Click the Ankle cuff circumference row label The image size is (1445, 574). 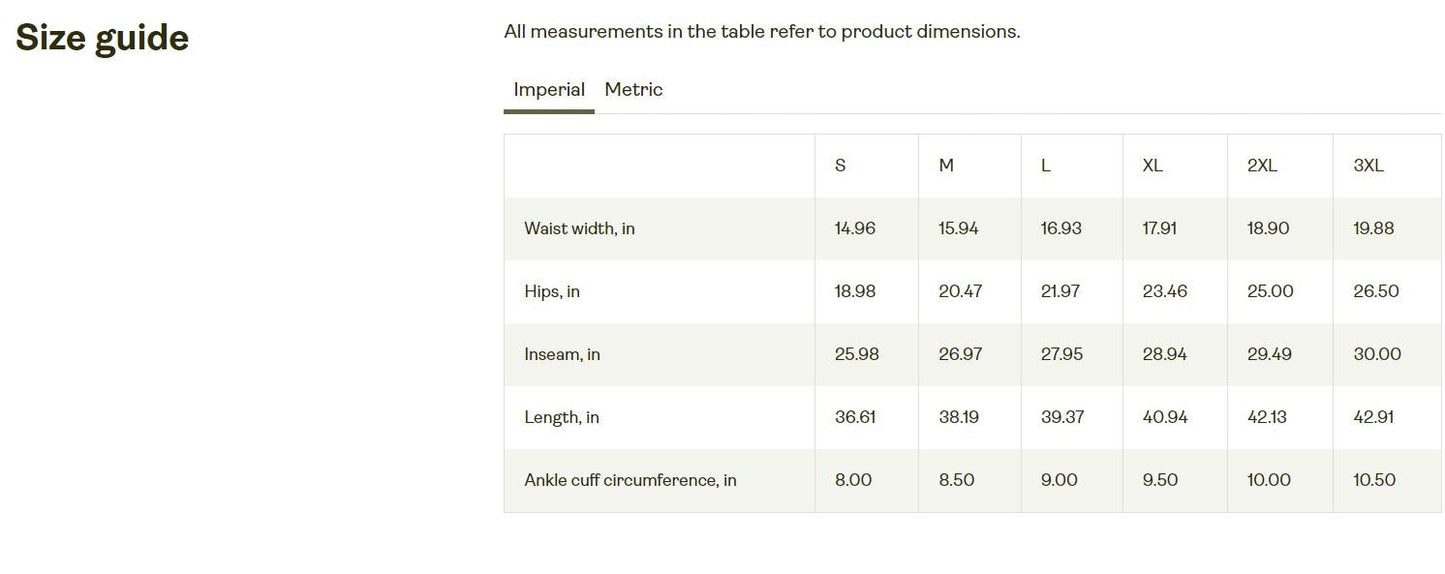(630, 481)
